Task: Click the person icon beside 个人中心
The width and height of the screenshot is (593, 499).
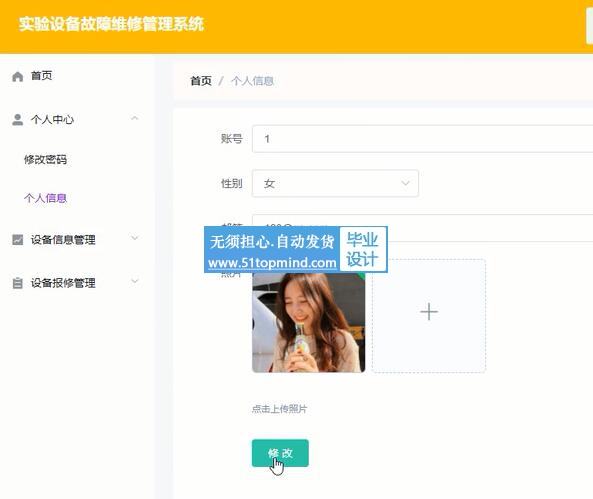Action: click(x=17, y=120)
